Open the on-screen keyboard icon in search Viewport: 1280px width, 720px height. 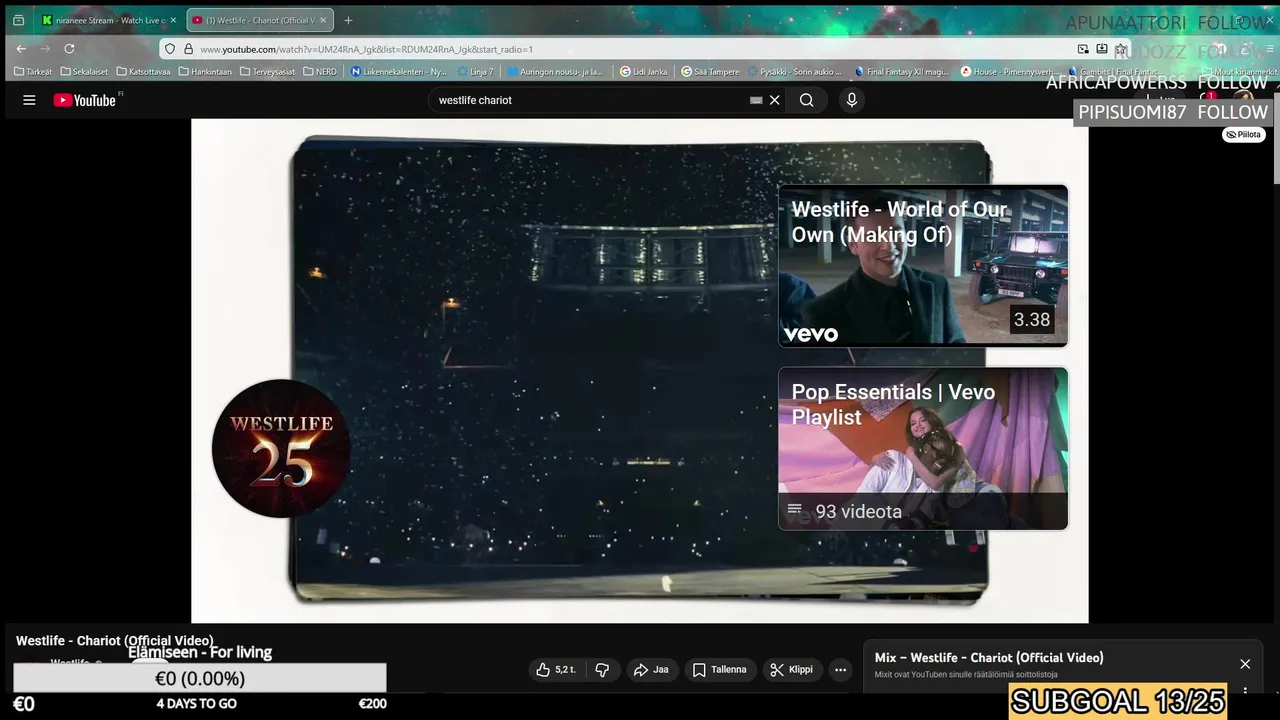(756, 100)
